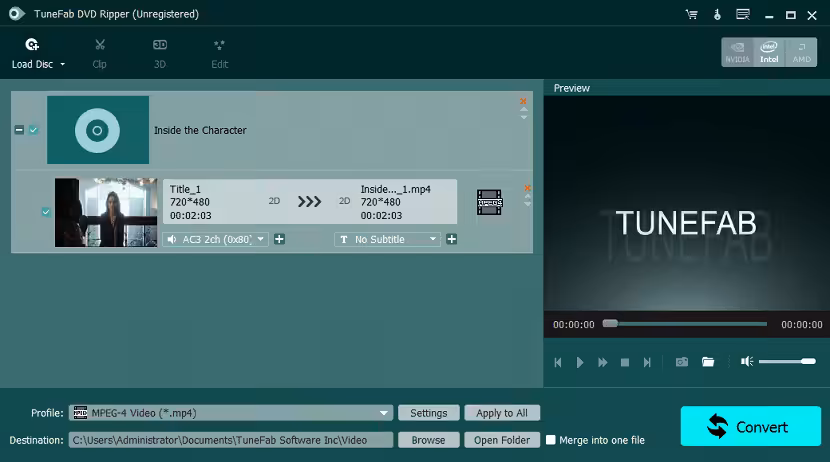Viewport: 830px width, 462px height.
Task: Click the Browse destination button
Action: point(428,440)
